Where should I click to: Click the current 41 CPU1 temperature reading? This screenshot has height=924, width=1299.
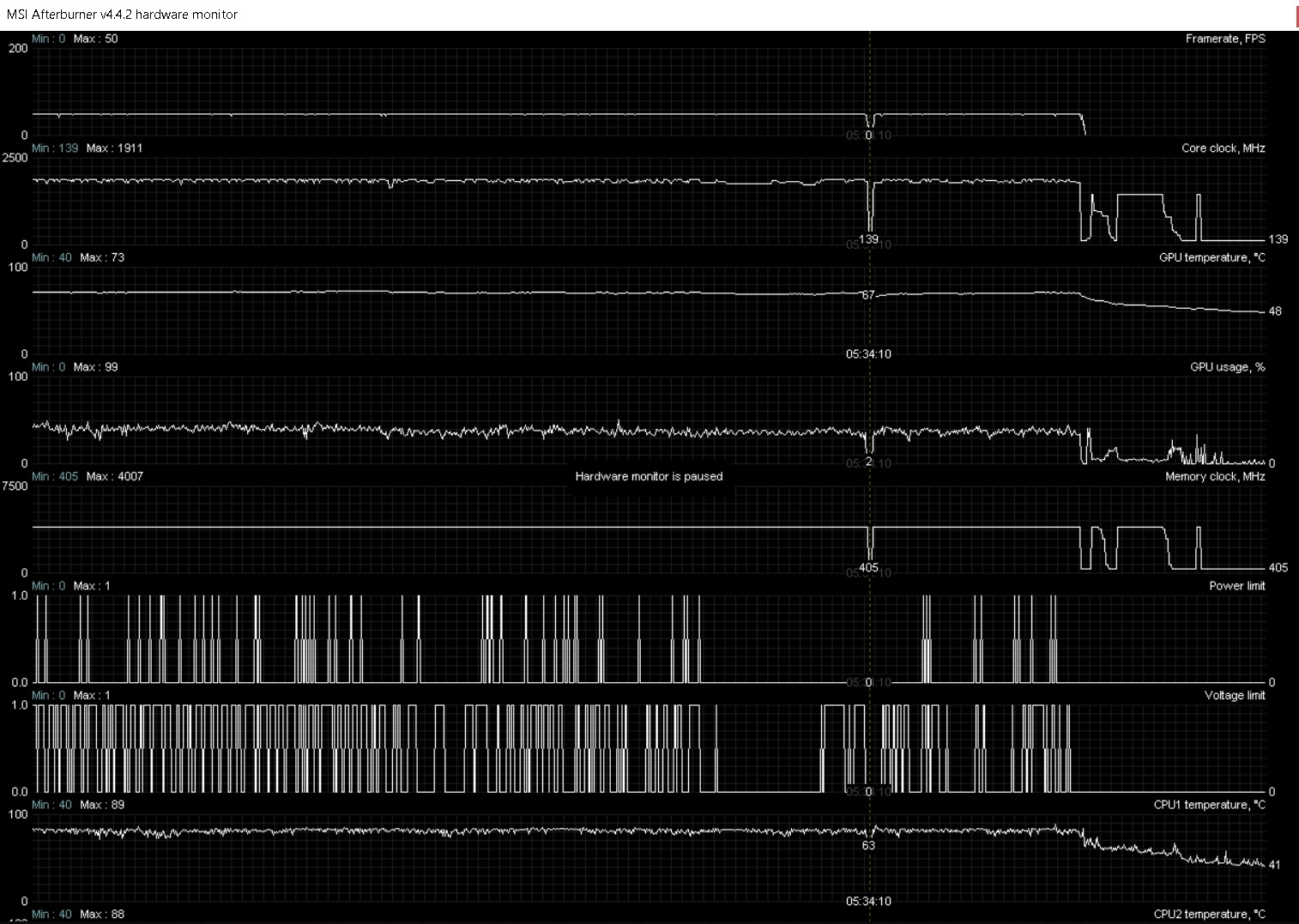click(1274, 865)
